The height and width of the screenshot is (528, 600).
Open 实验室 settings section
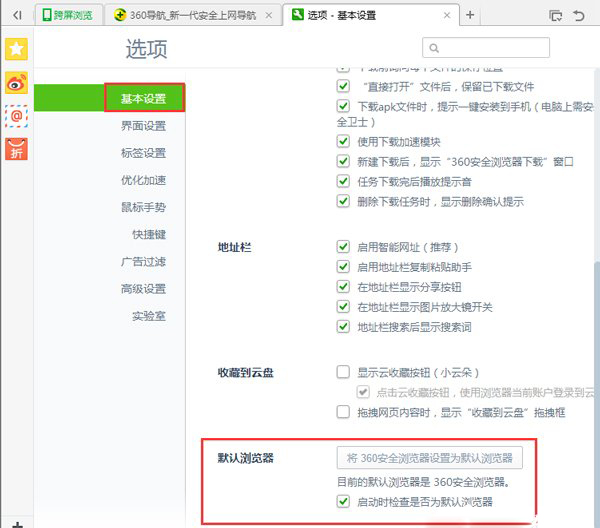click(x=149, y=316)
